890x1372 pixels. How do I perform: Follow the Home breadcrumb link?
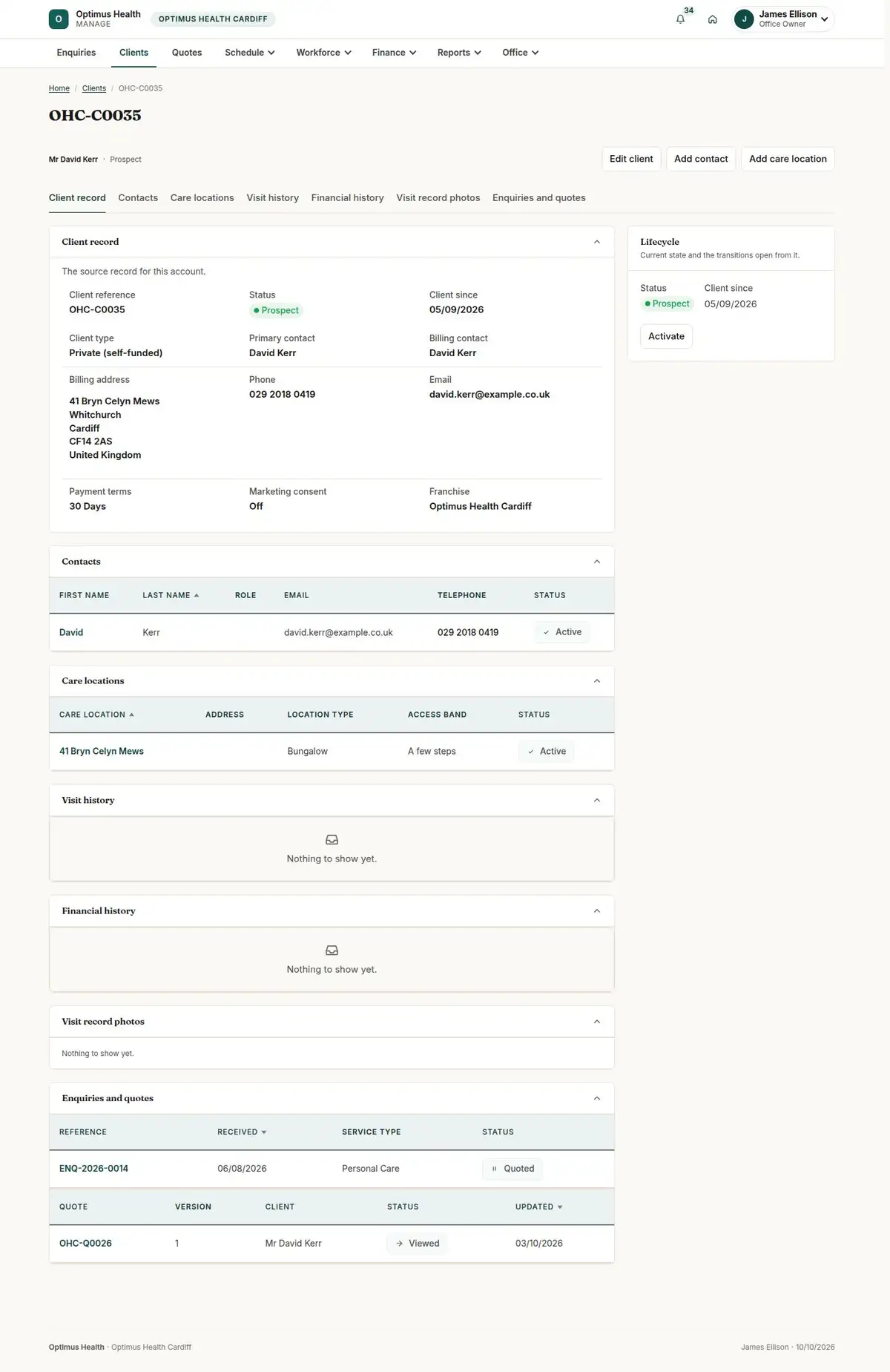(59, 88)
